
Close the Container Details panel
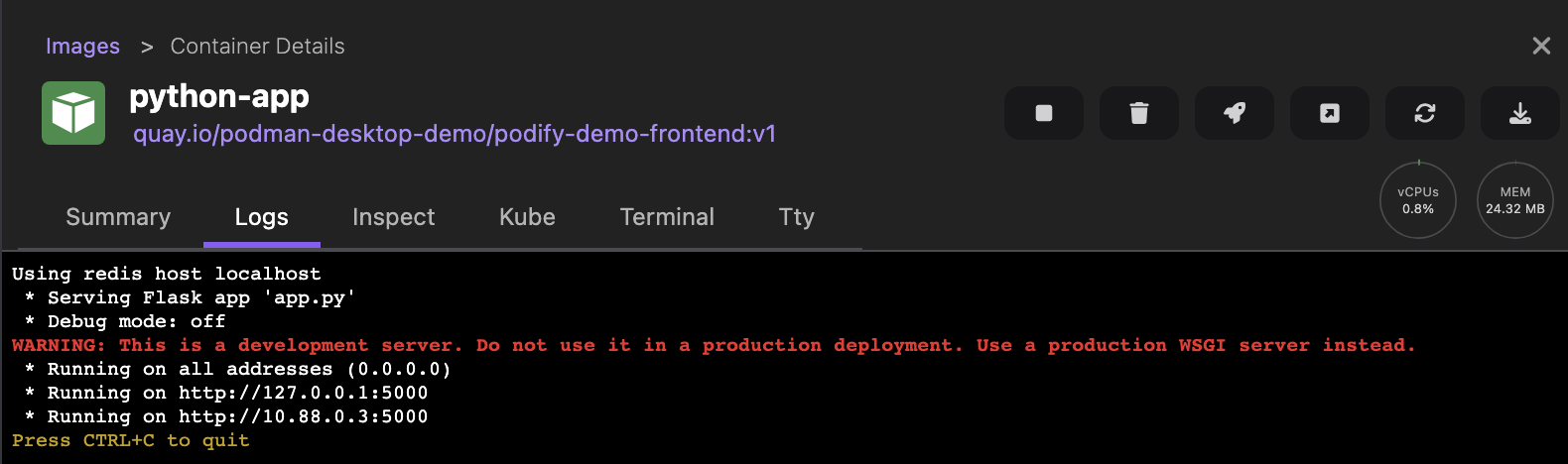tap(1541, 46)
